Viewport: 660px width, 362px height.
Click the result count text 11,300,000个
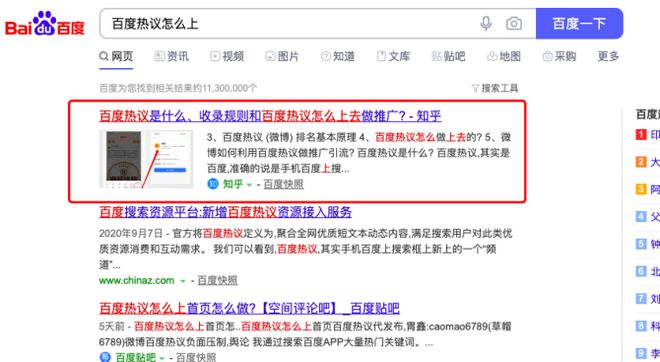(x=229, y=88)
